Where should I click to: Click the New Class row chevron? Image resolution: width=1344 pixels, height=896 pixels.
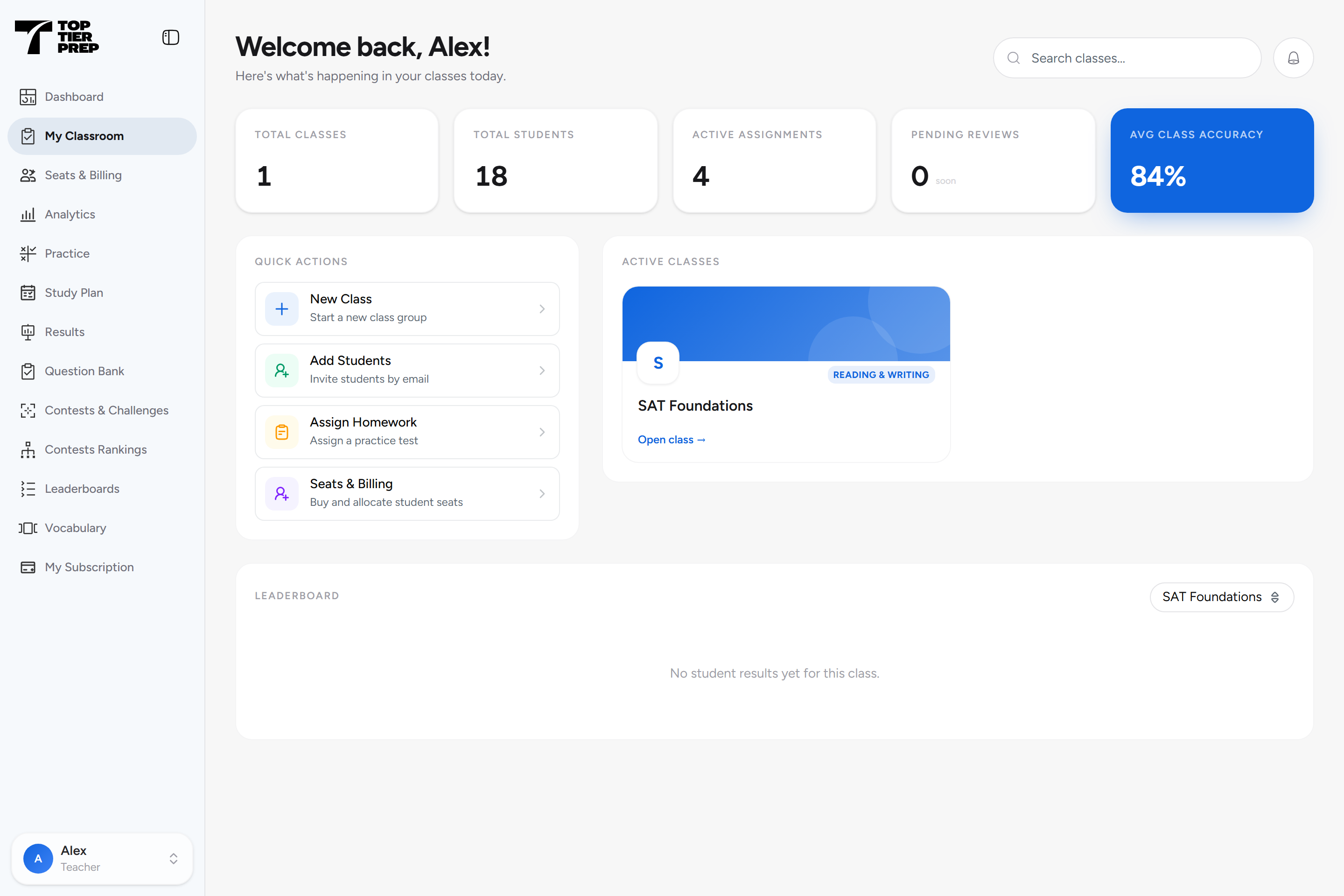542,309
